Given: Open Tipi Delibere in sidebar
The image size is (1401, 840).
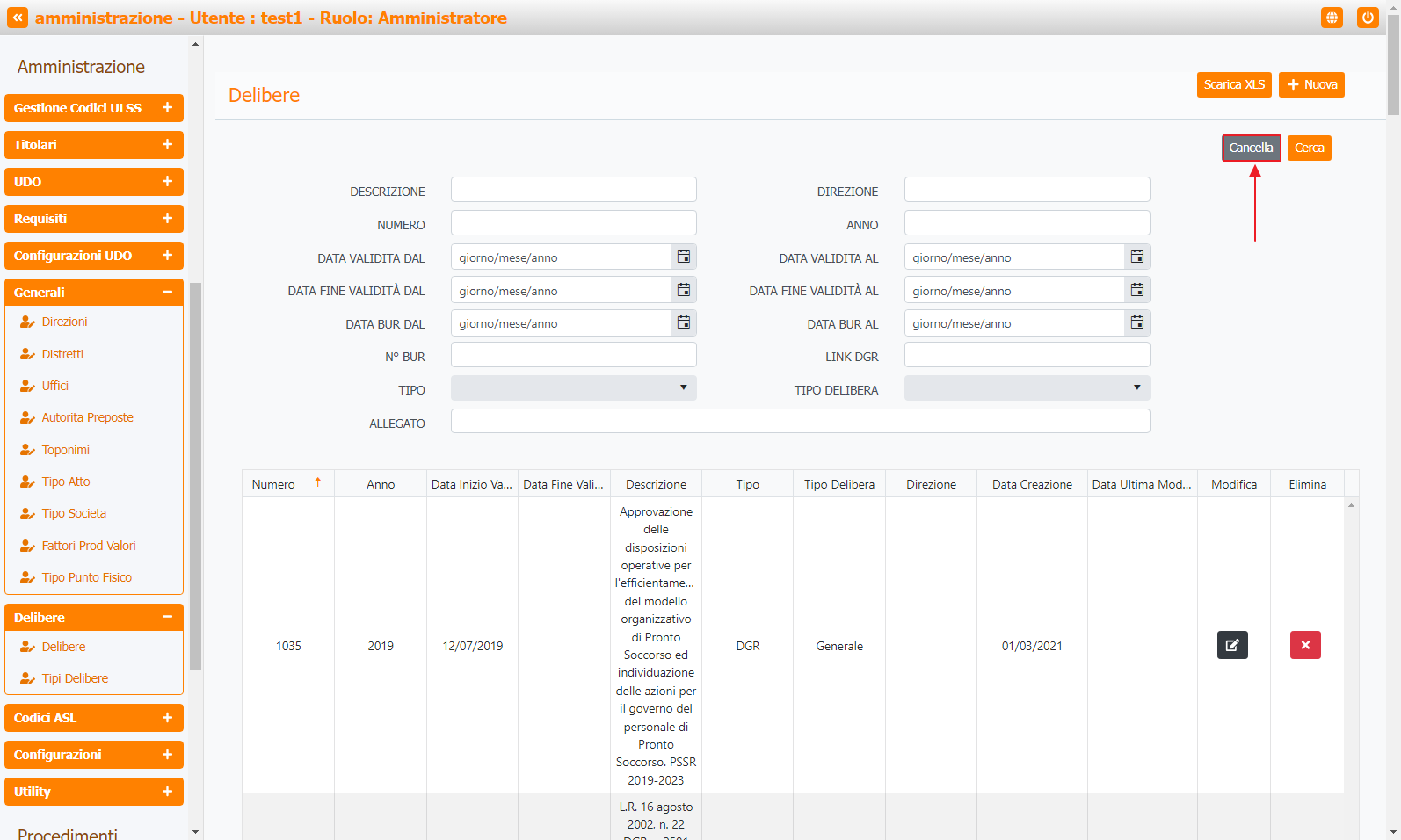Looking at the screenshot, I should click(75, 678).
